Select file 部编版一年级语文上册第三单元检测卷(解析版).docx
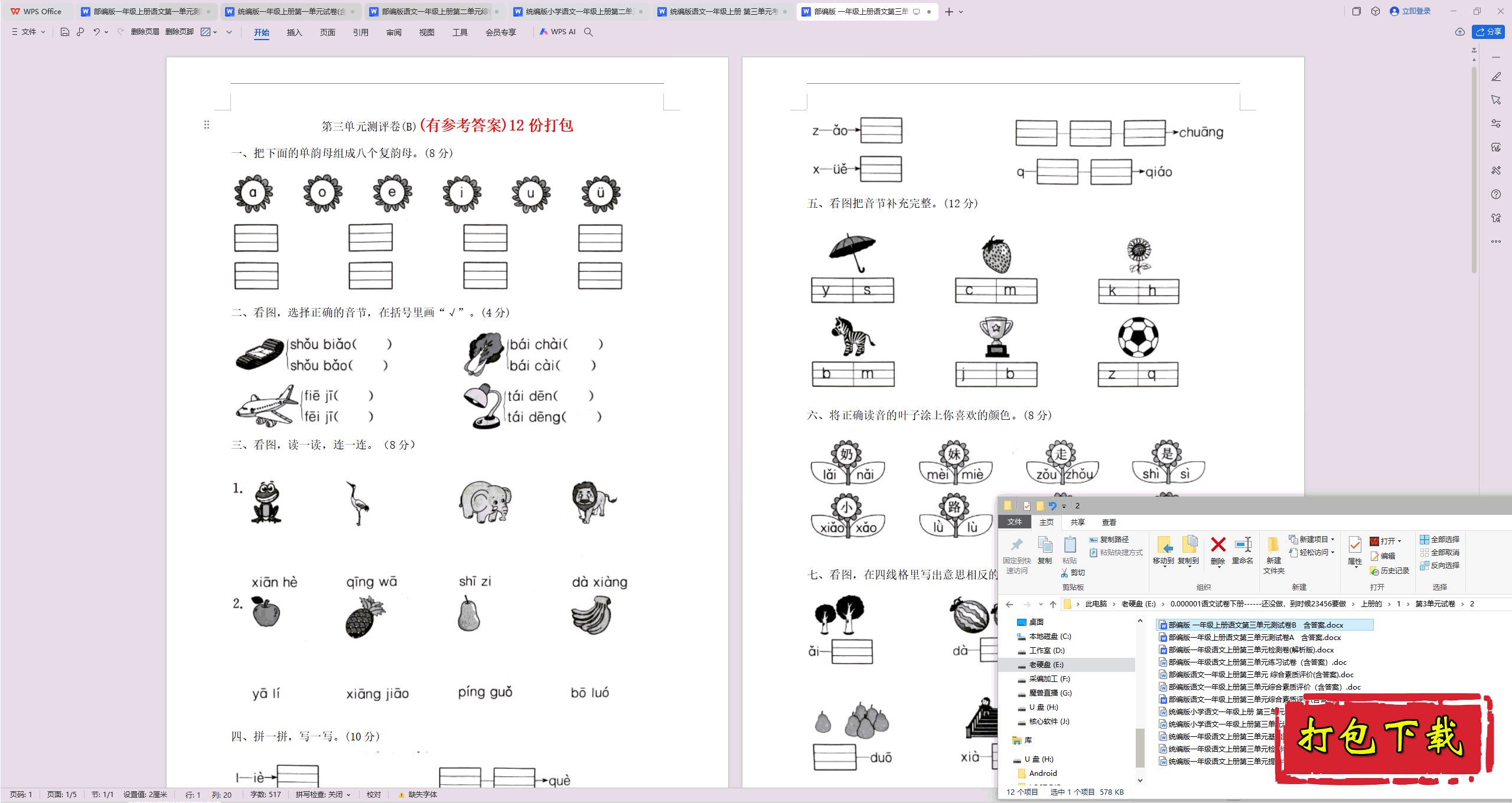 coord(1246,649)
